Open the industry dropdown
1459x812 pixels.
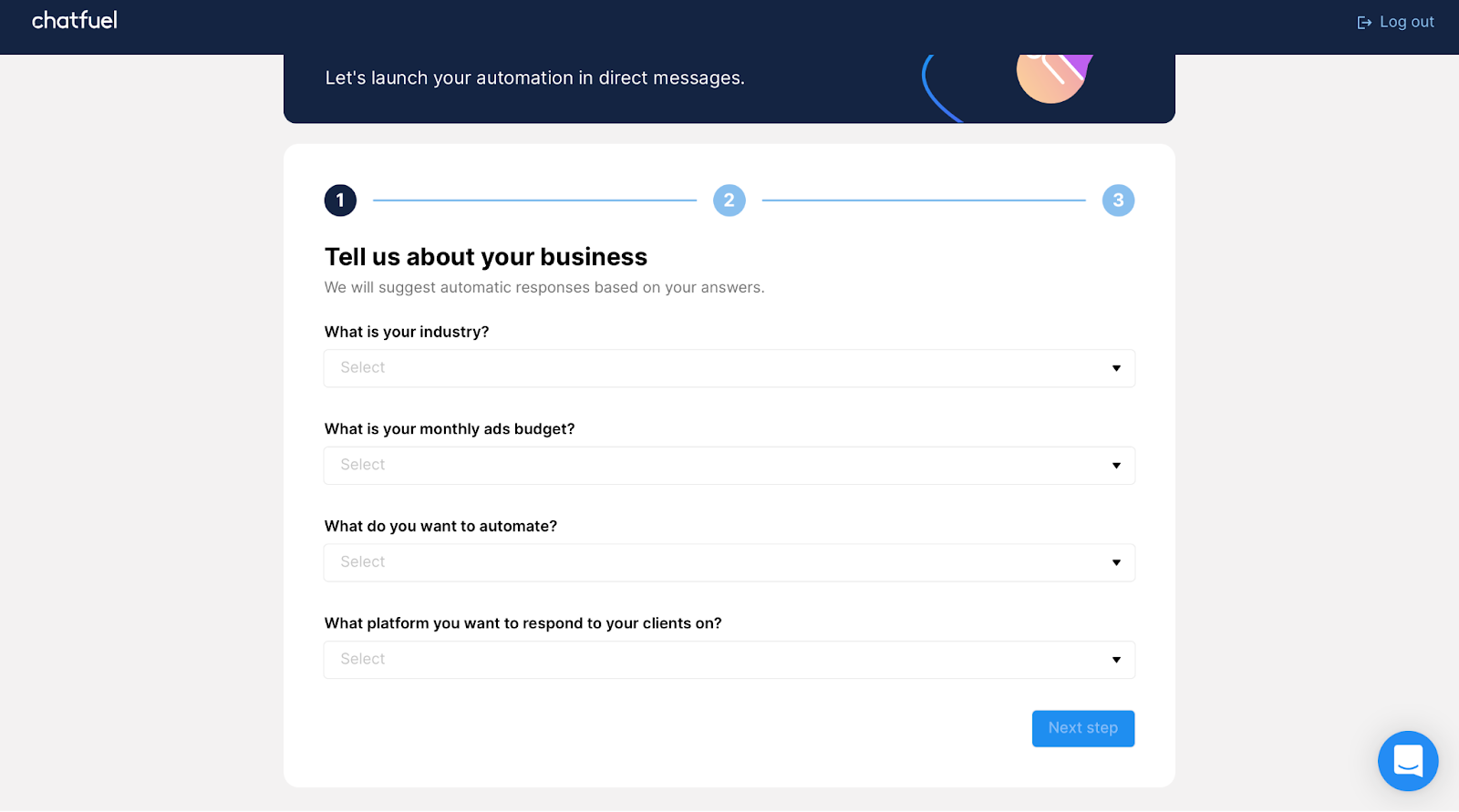(x=729, y=368)
